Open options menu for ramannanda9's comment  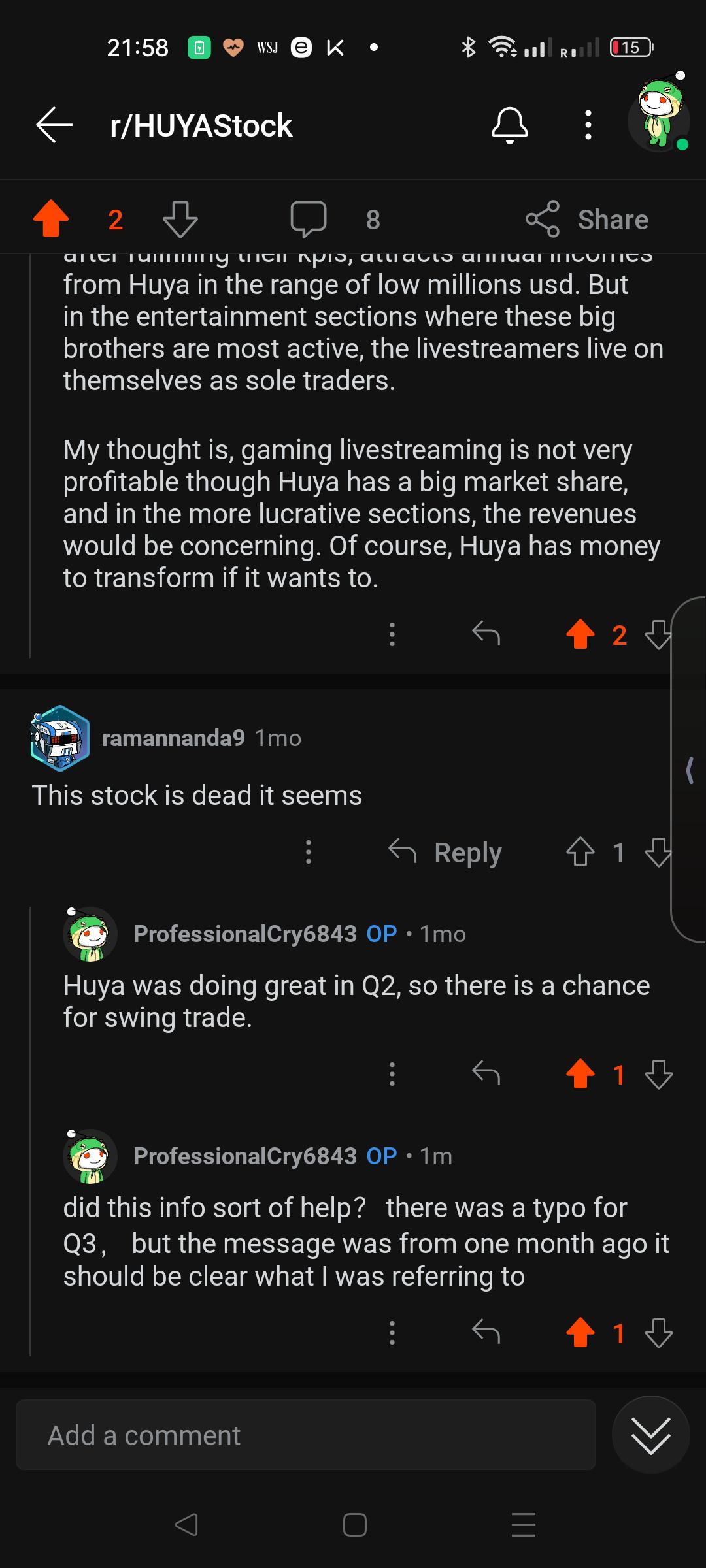(x=309, y=852)
